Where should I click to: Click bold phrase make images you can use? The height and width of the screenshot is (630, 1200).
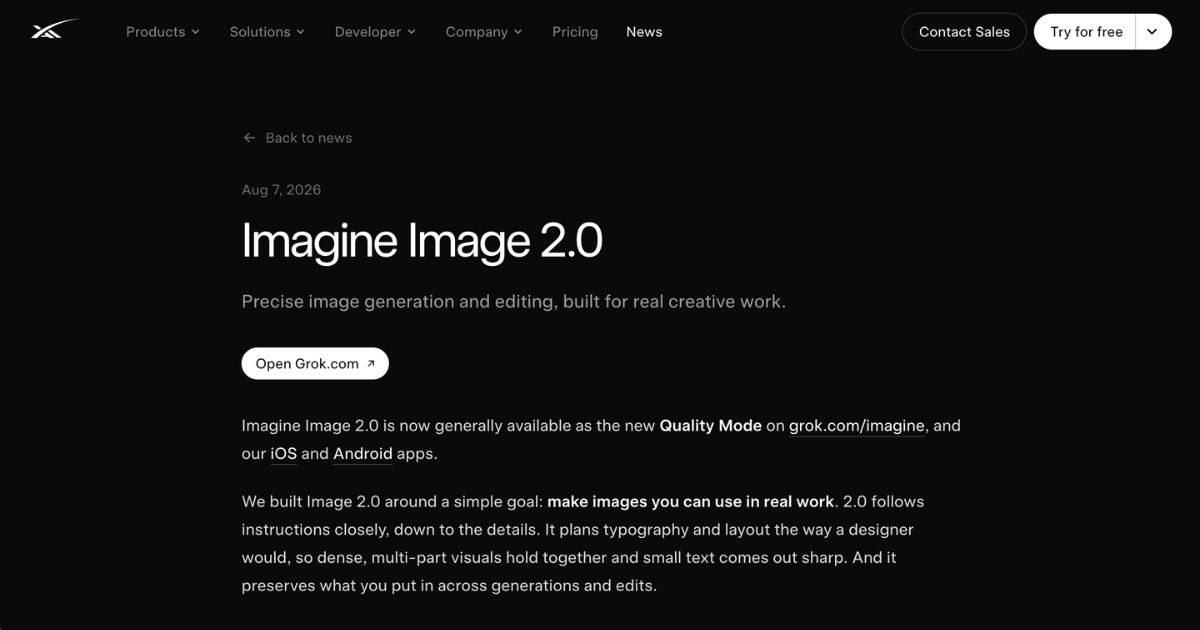pos(690,502)
